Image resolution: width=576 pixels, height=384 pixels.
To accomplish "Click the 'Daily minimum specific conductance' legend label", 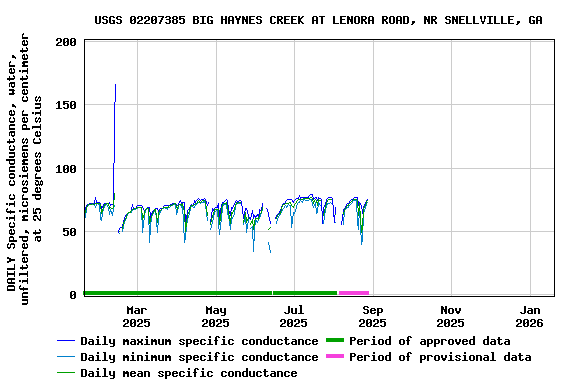I will pyautogui.click(x=199, y=357).
